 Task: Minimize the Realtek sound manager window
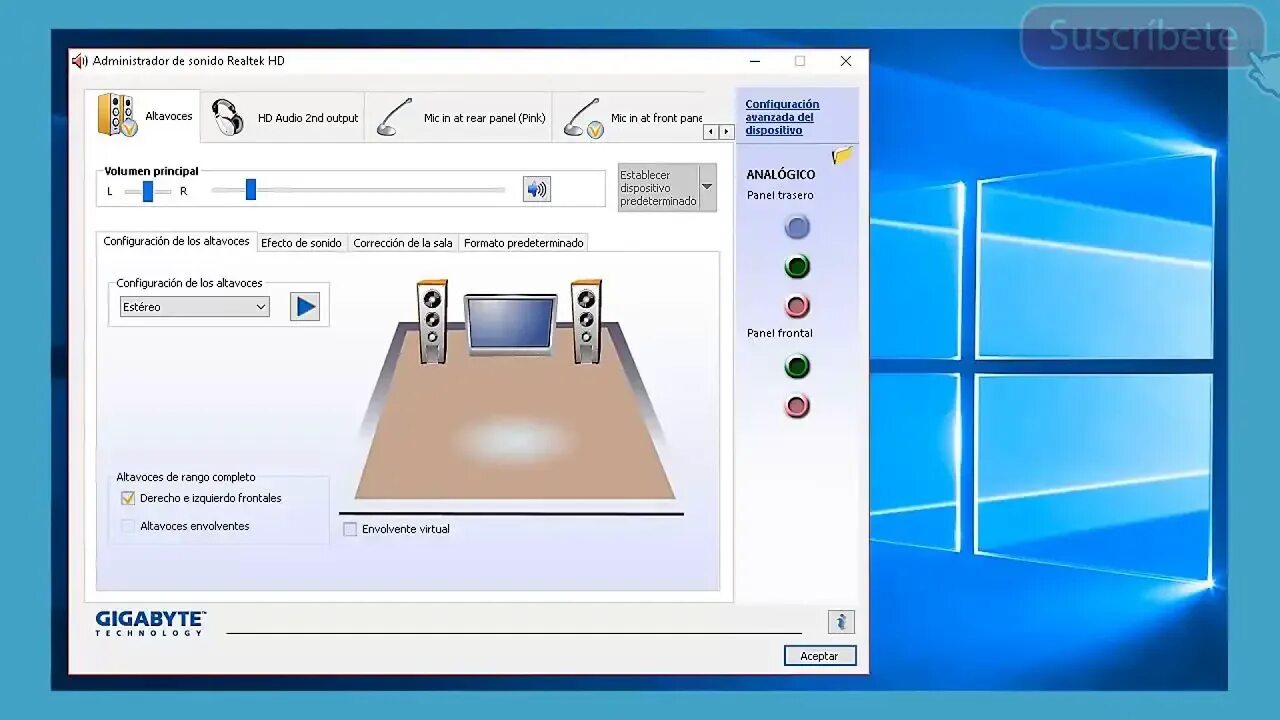755,61
